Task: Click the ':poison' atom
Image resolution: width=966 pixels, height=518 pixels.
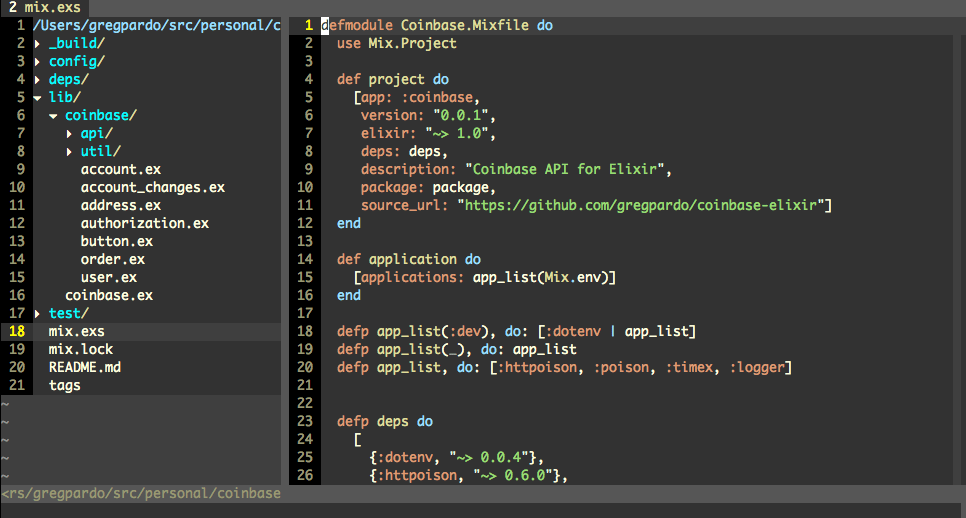Action: pyautogui.click(x=621, y=368)
